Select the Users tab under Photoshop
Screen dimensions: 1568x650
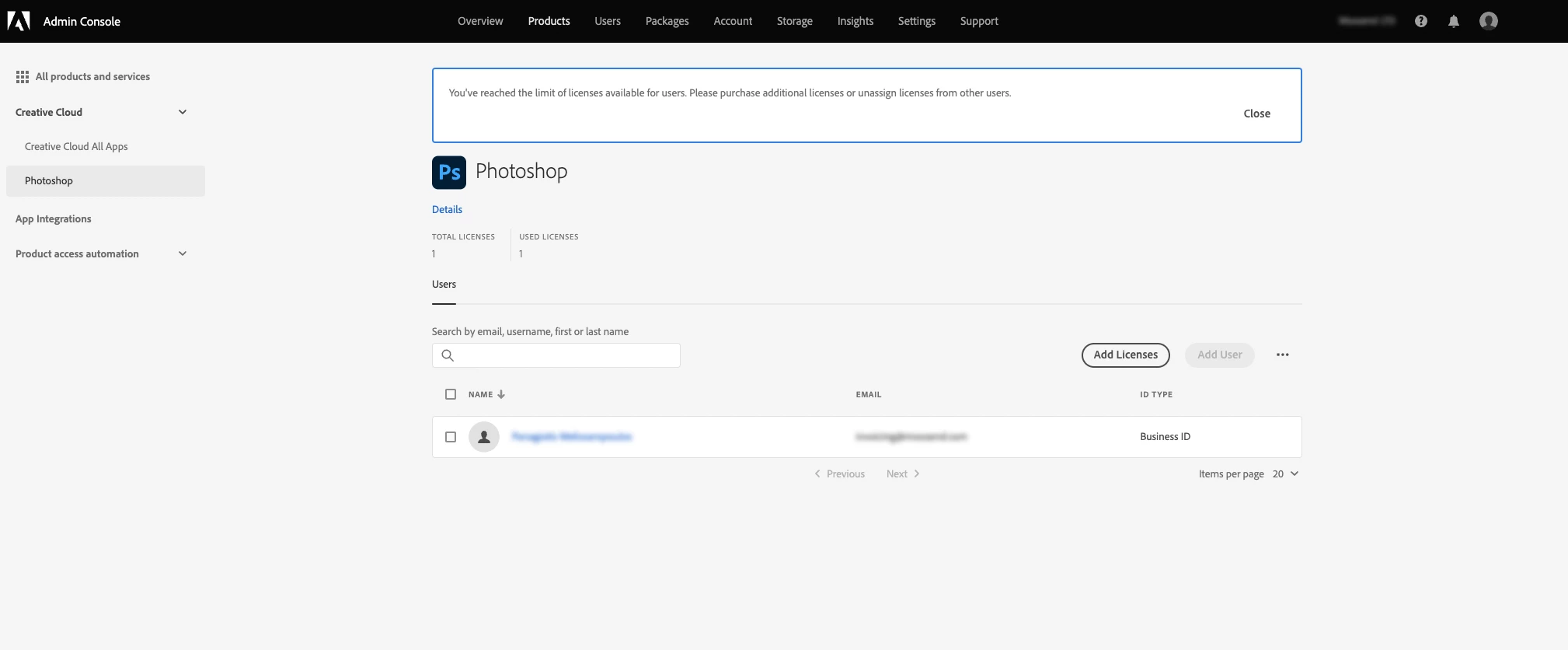click(444, 285)
